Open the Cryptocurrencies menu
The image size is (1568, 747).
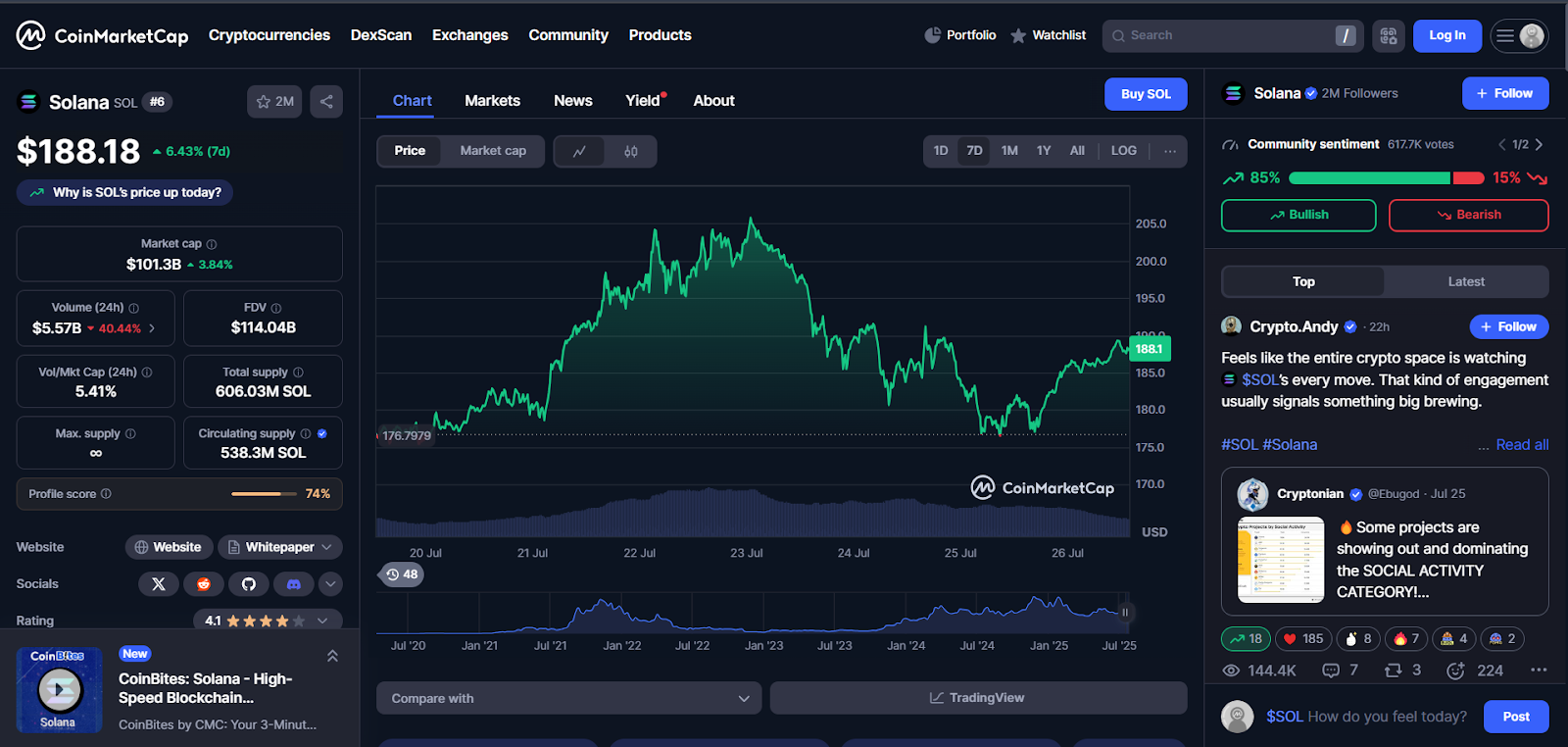(x=269, y=35)
